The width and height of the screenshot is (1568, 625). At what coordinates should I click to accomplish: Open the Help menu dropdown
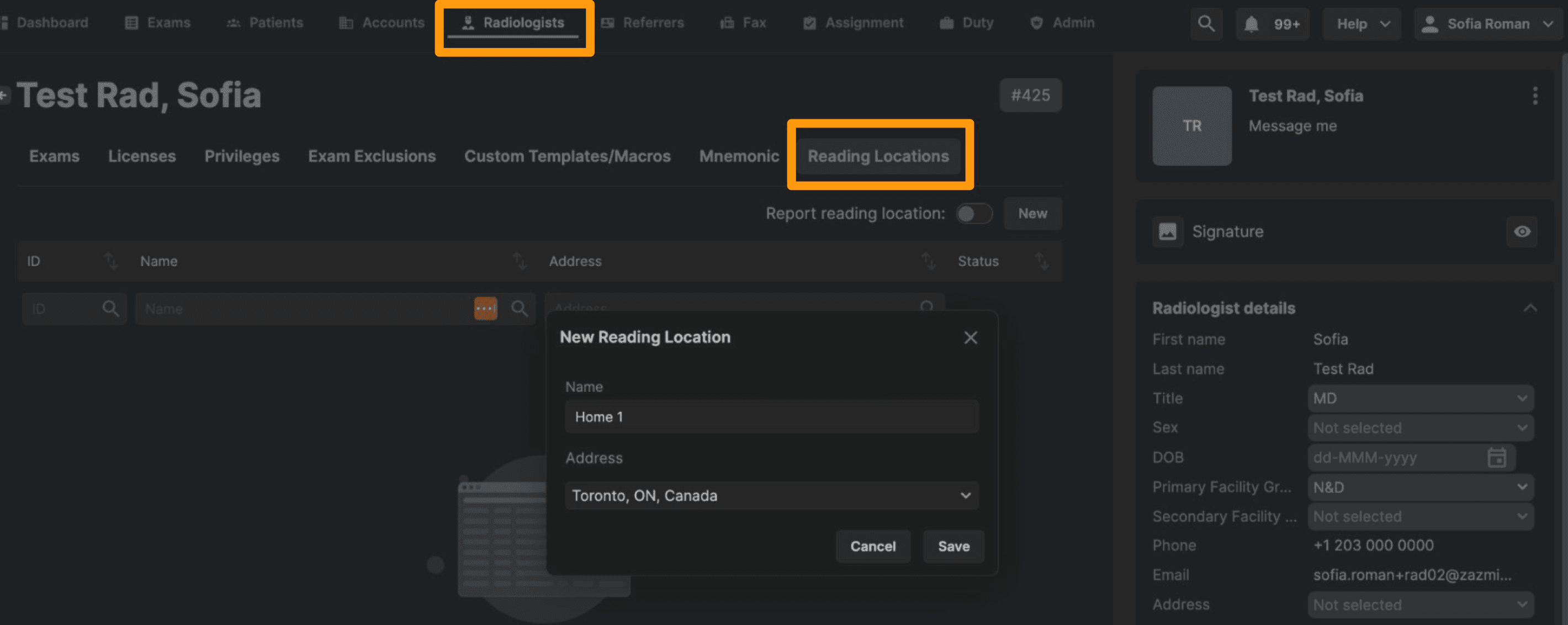[x=1362, y=24]
